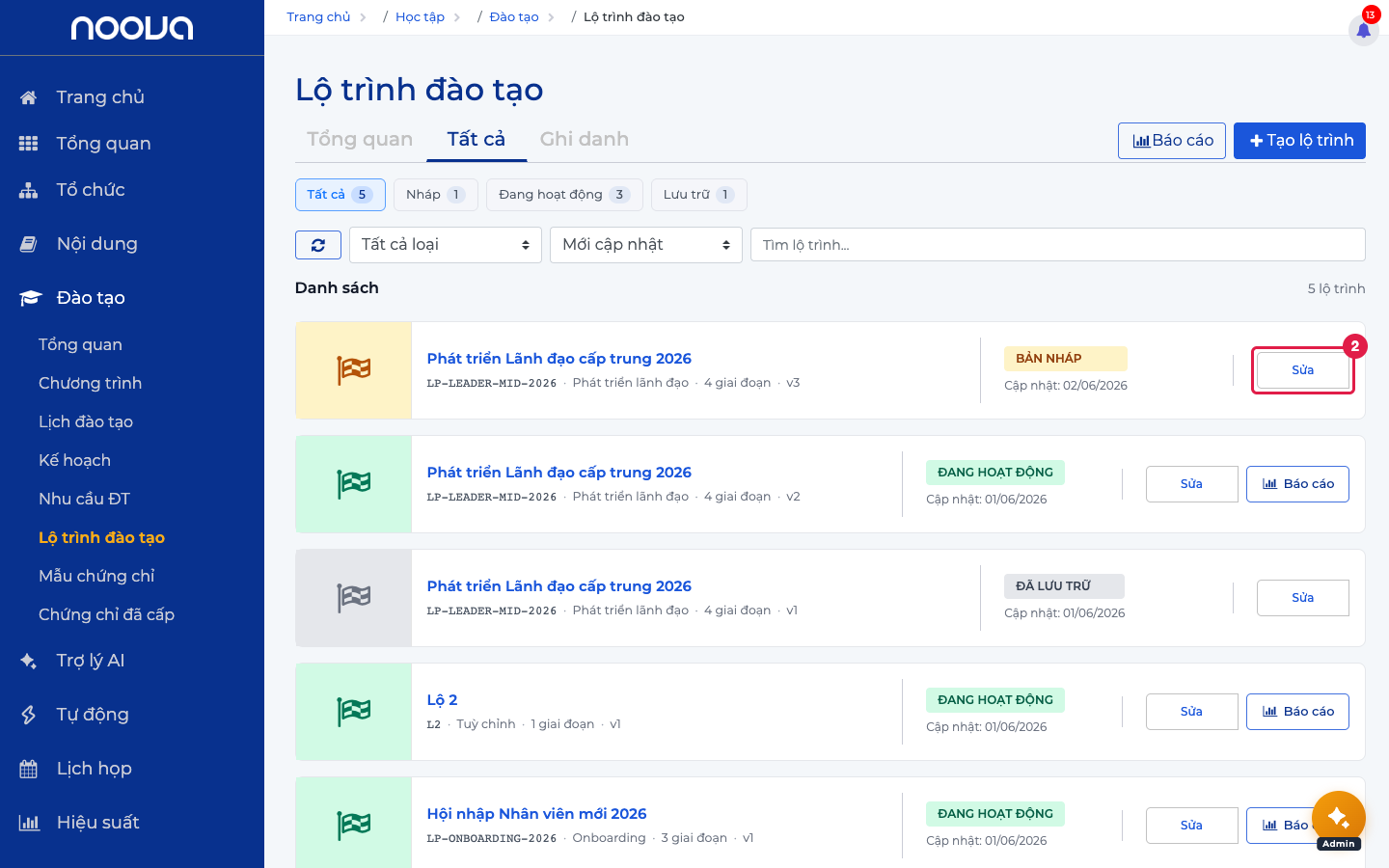
Task: Click the green flag thumbnail of v2 pathway
Action: [x=354, y=484]
